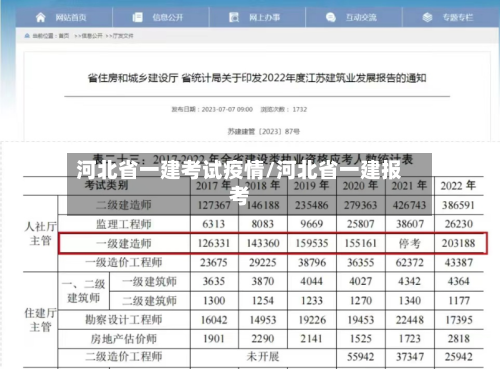The width and height of the screenshot is (500, 369).
Task: Click the small breadcrumb home icon
Action: tap(27, 36)
